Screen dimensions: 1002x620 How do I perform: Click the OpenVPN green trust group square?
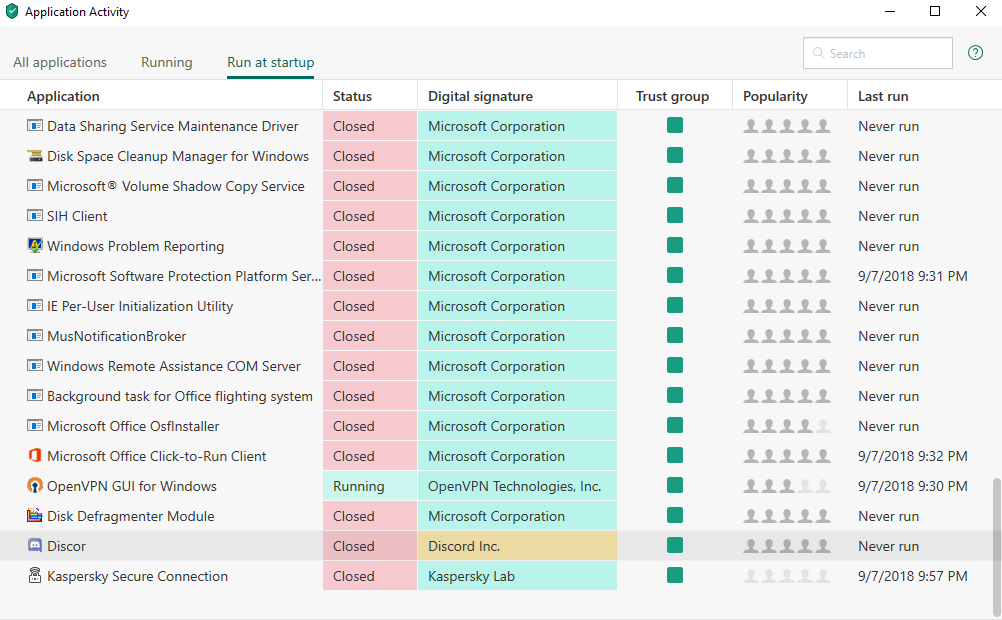point(675,486)
